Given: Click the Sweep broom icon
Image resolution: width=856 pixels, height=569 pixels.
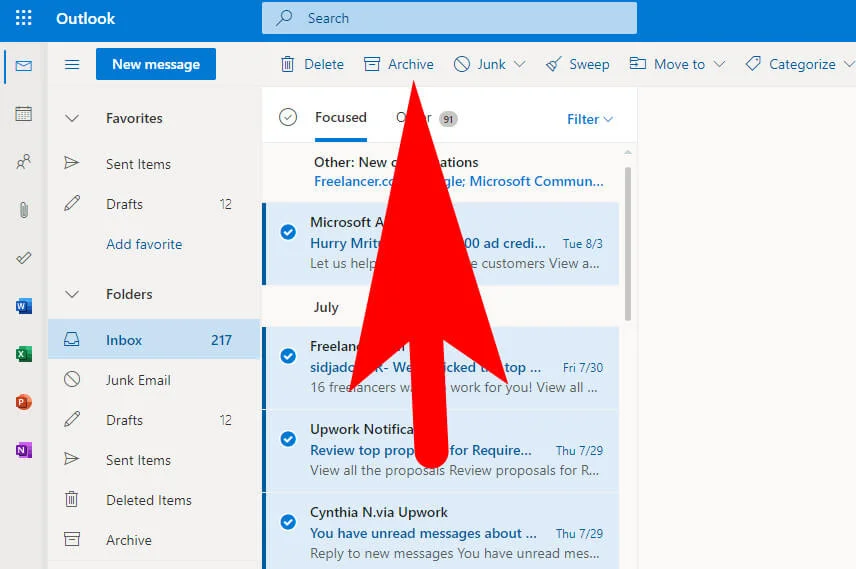Looking at the screenshot, I should [553, 64].
